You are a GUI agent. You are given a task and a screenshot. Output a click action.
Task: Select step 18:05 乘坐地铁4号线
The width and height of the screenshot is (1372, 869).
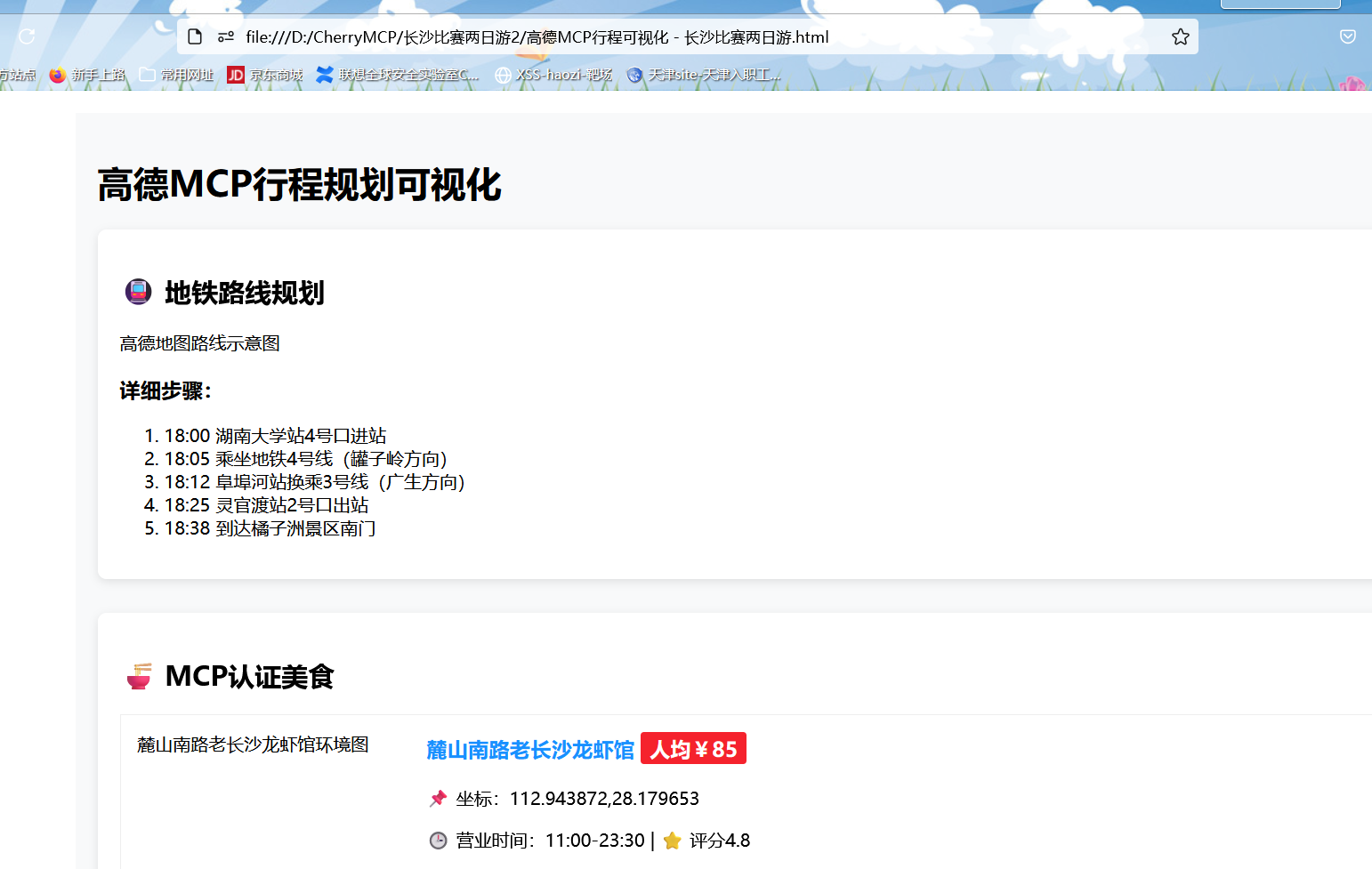(x=306, y=459)
